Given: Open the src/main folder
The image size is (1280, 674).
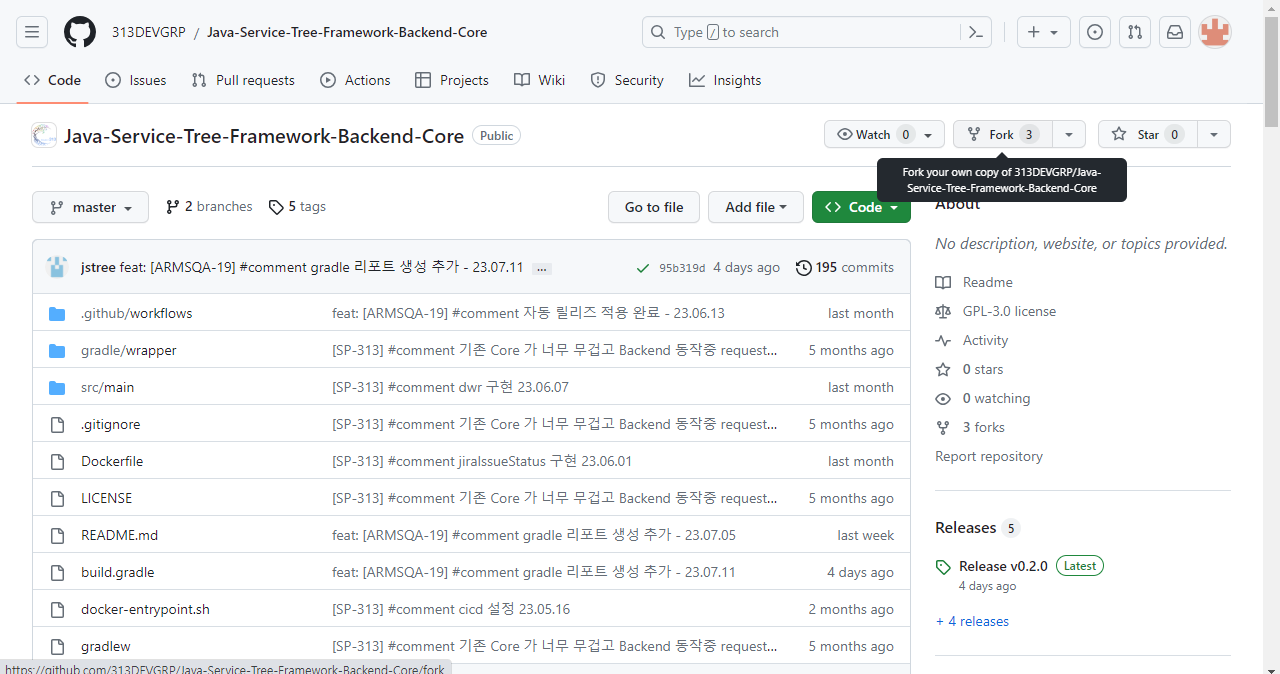Looking at the screenshot, I should click(107, 387).
